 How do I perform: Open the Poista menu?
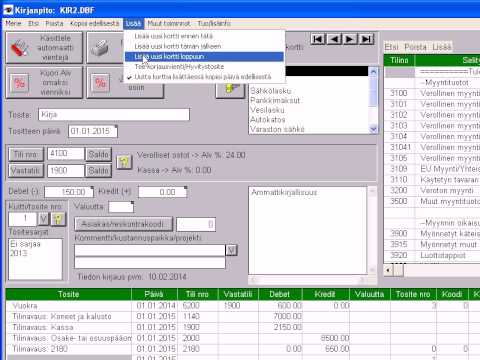pyautogui.click(x=54, y=23)
